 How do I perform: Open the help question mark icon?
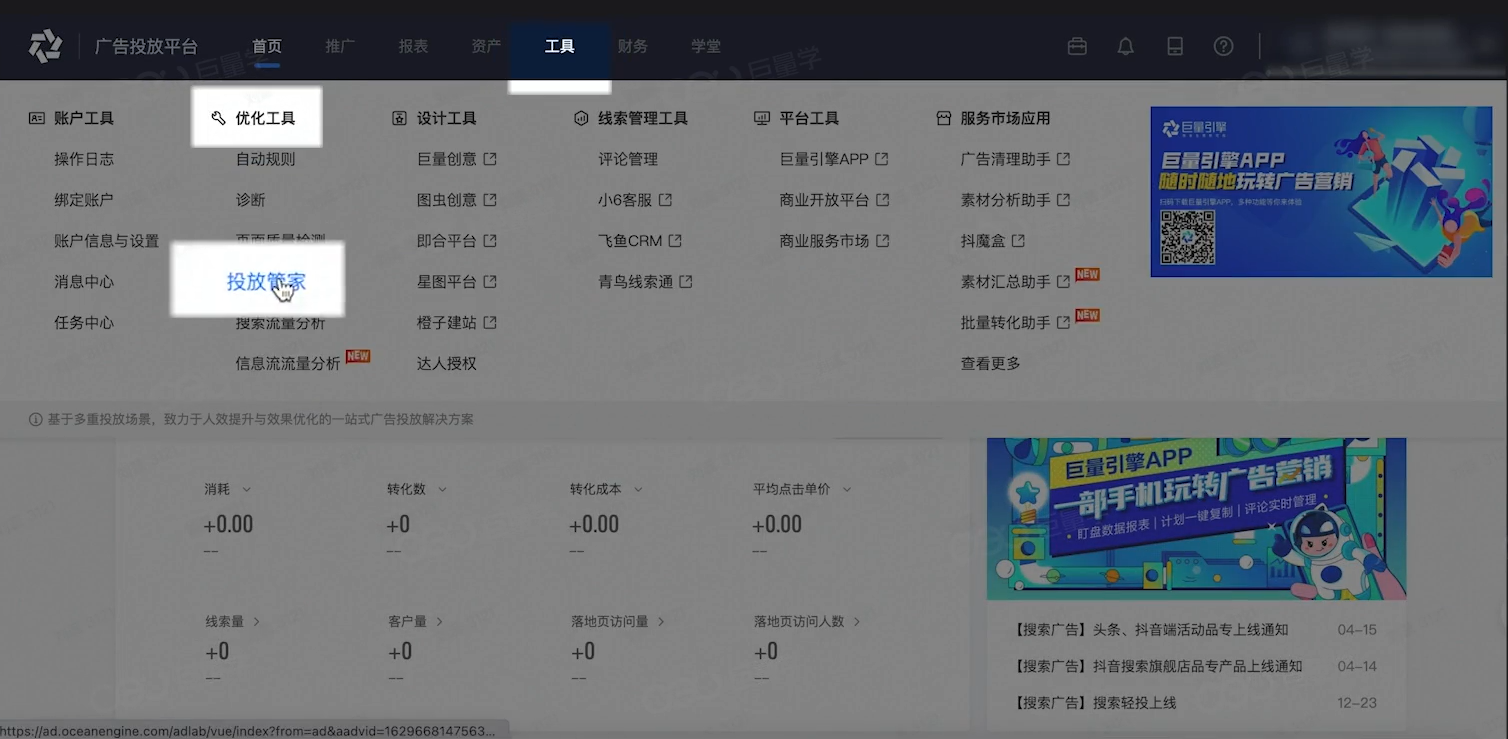pos(1223,46)
